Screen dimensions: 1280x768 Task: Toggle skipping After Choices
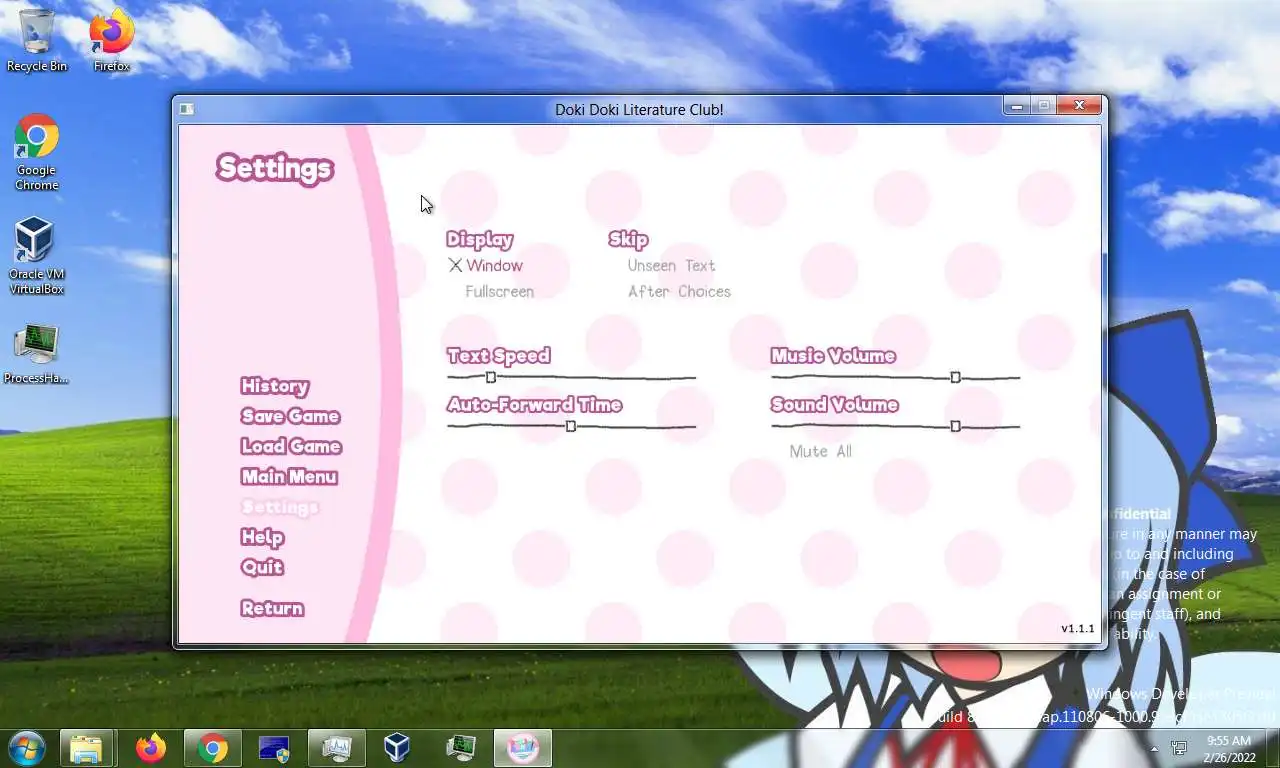point(679,292)
